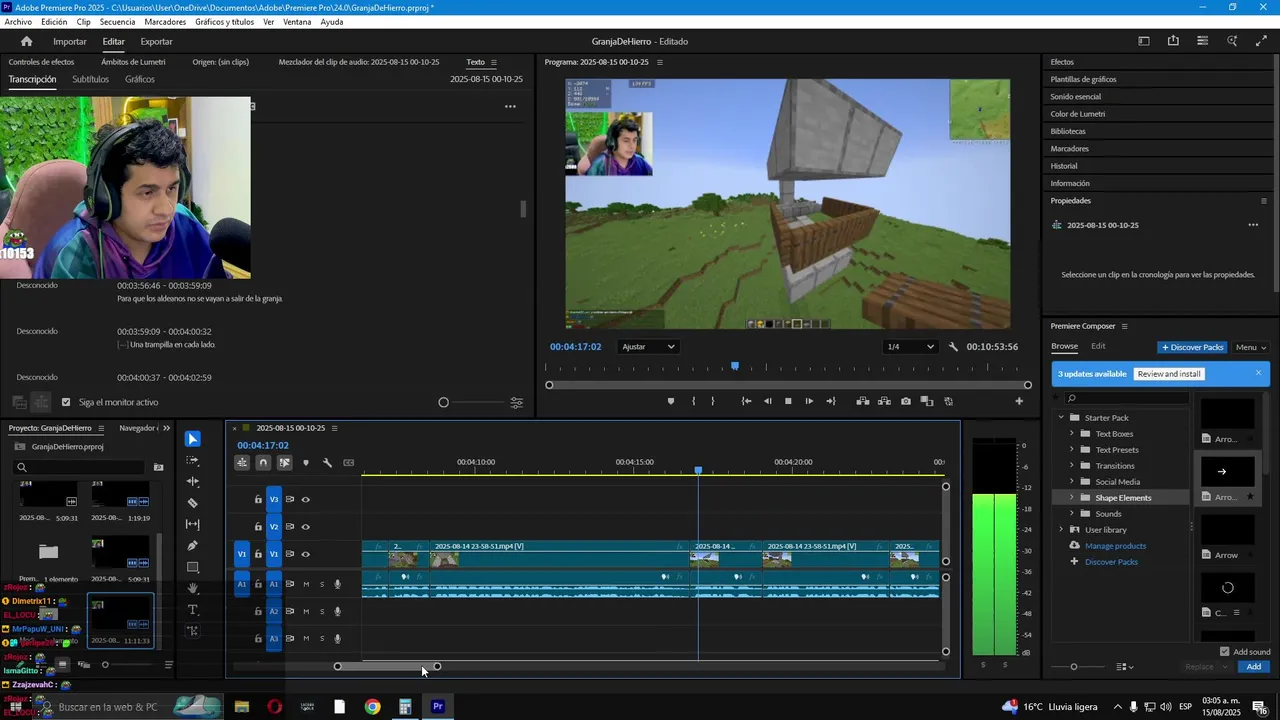1280x720 pixels.
Task: Open Program monitor settings wrench
Action: click(x=953, y=347)
